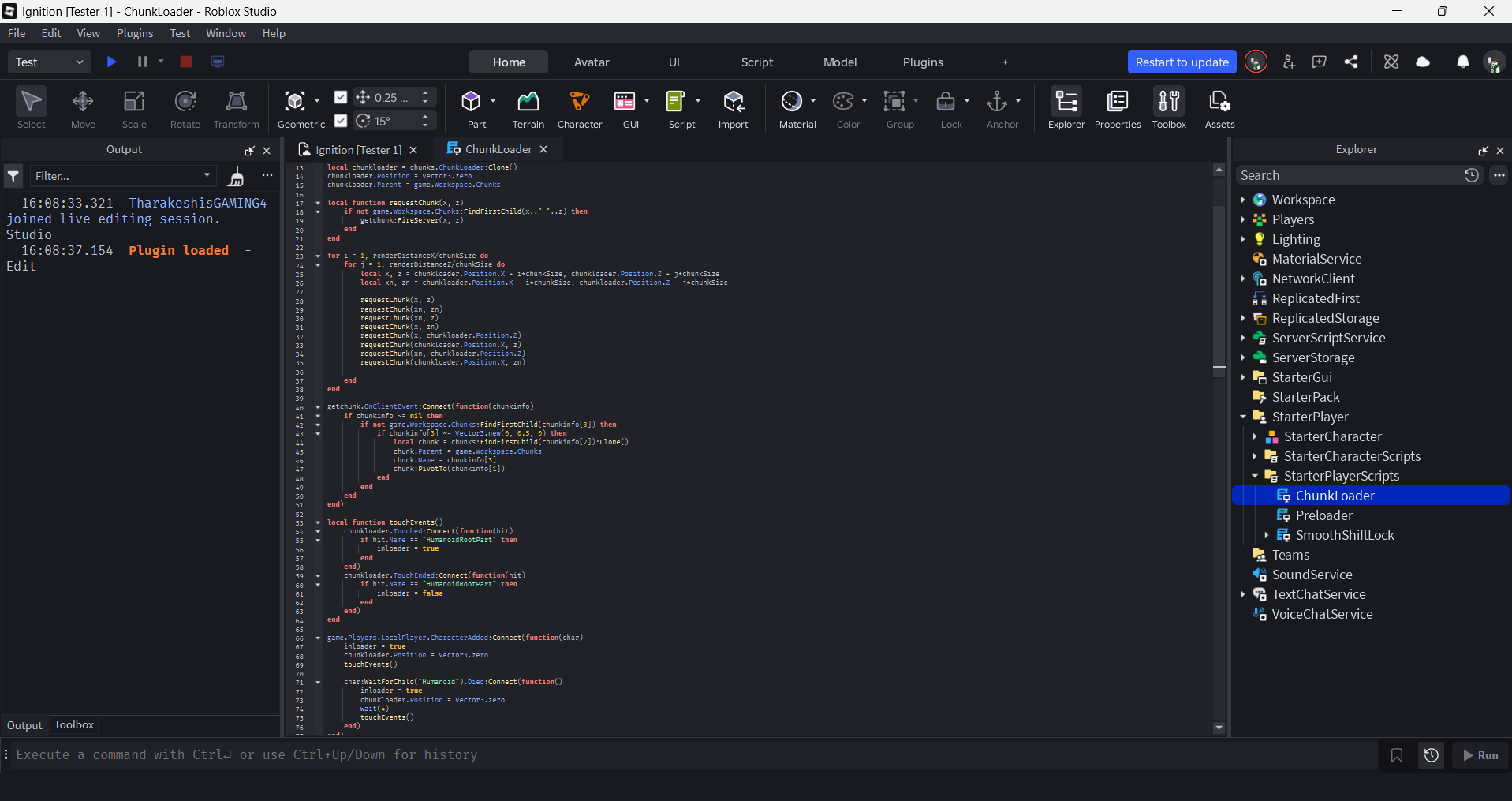Switch to the Toolbox bottom tab

coord(74,724)
